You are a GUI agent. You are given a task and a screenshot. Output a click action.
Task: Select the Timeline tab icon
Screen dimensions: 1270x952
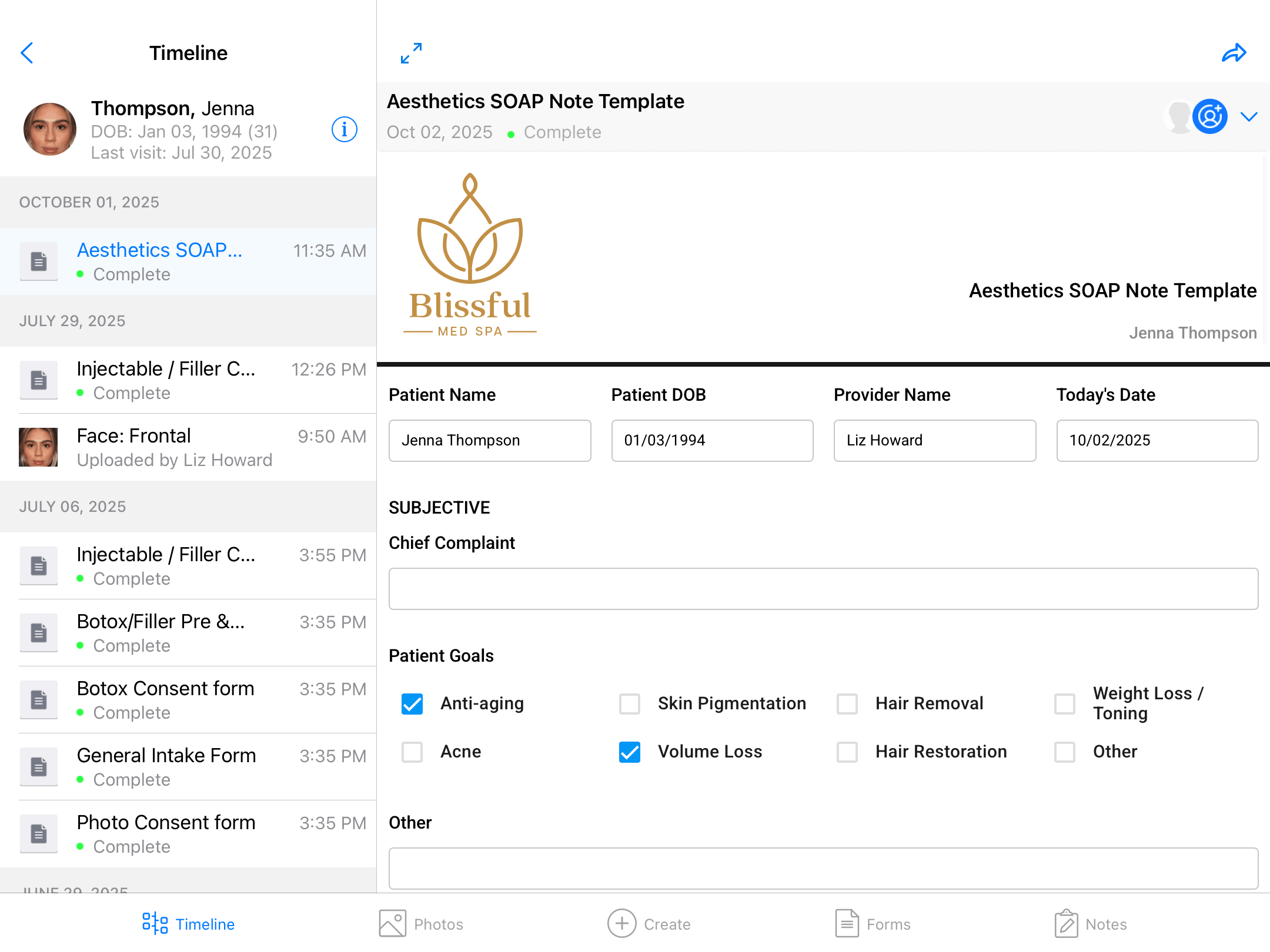[155, 923]
